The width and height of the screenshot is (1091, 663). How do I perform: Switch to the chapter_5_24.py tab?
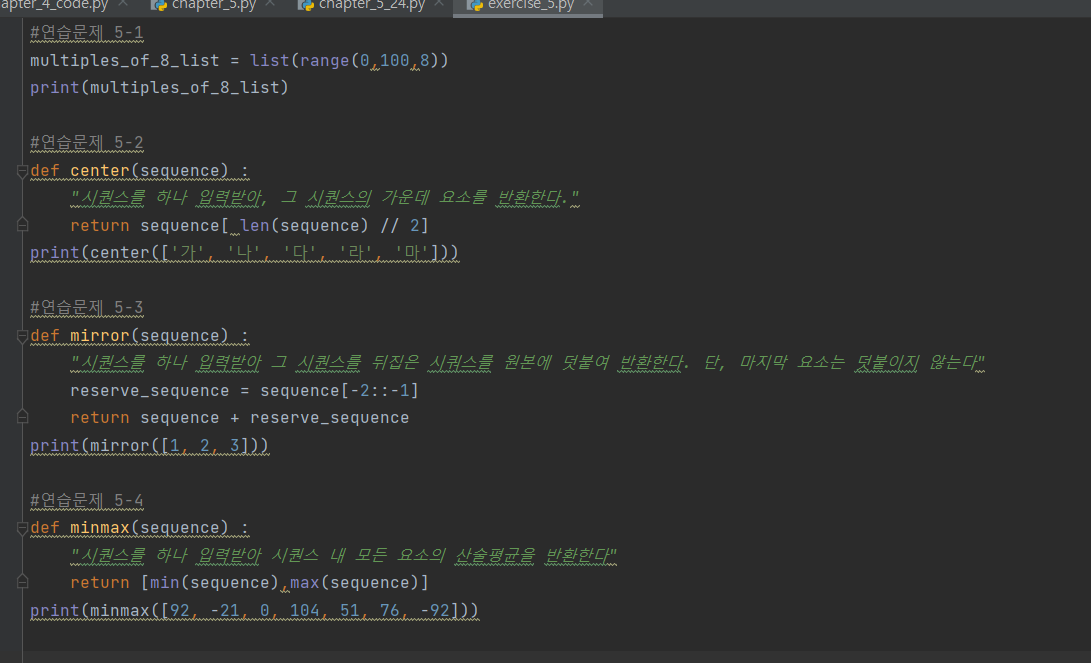(372, 5)
